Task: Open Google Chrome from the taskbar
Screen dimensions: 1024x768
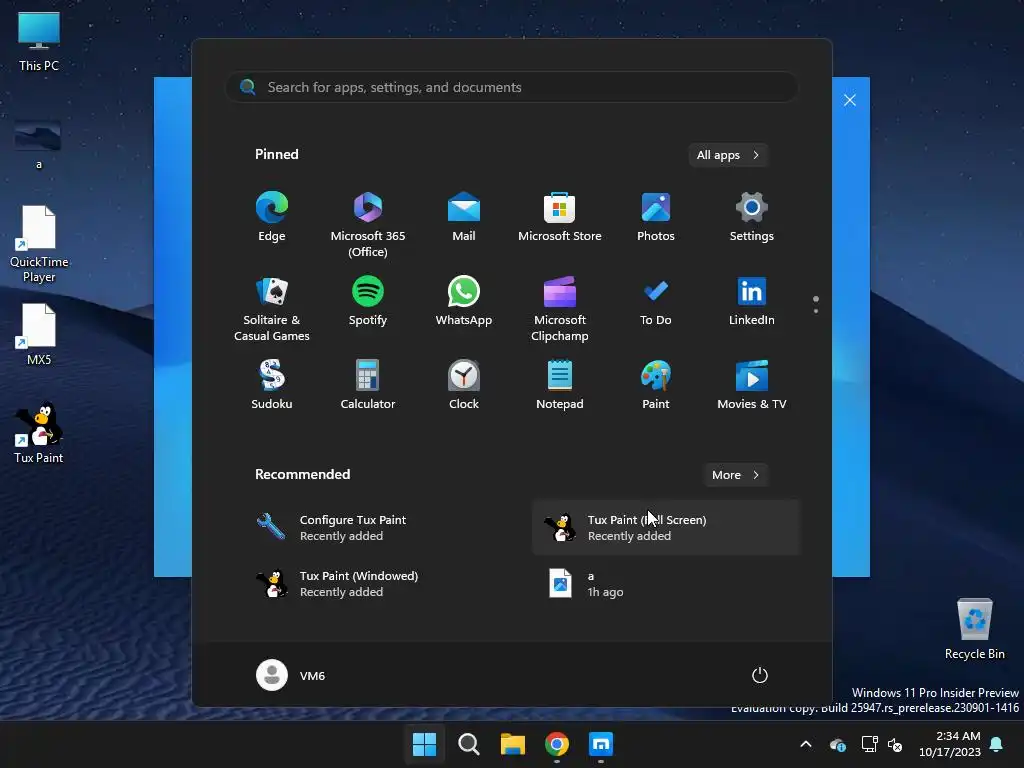Action: 557,744
